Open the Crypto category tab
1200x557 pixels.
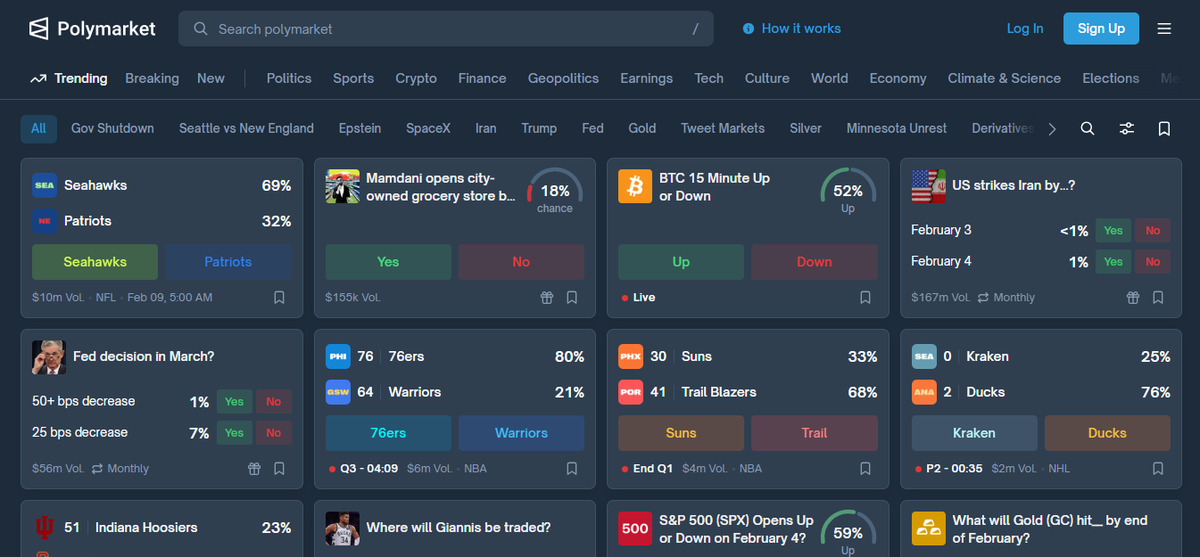[416, 78]
